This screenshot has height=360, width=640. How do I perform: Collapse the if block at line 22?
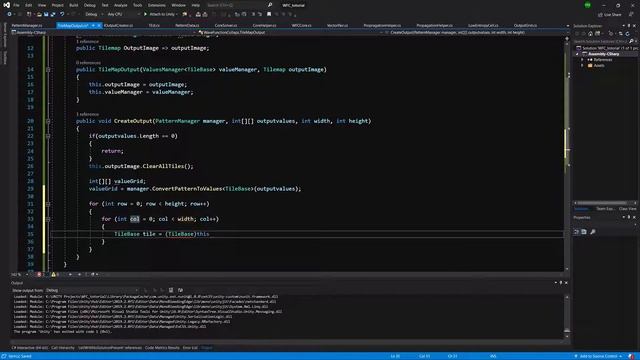[x=48, y=136]
